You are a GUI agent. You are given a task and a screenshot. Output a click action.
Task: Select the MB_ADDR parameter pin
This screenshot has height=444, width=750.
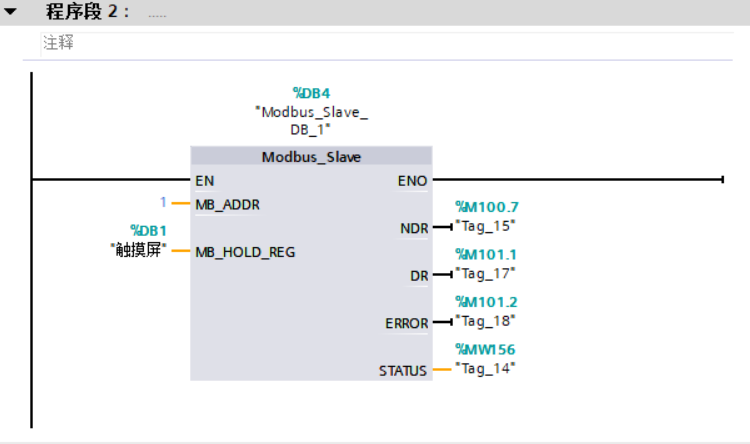(x=227, y=204)
